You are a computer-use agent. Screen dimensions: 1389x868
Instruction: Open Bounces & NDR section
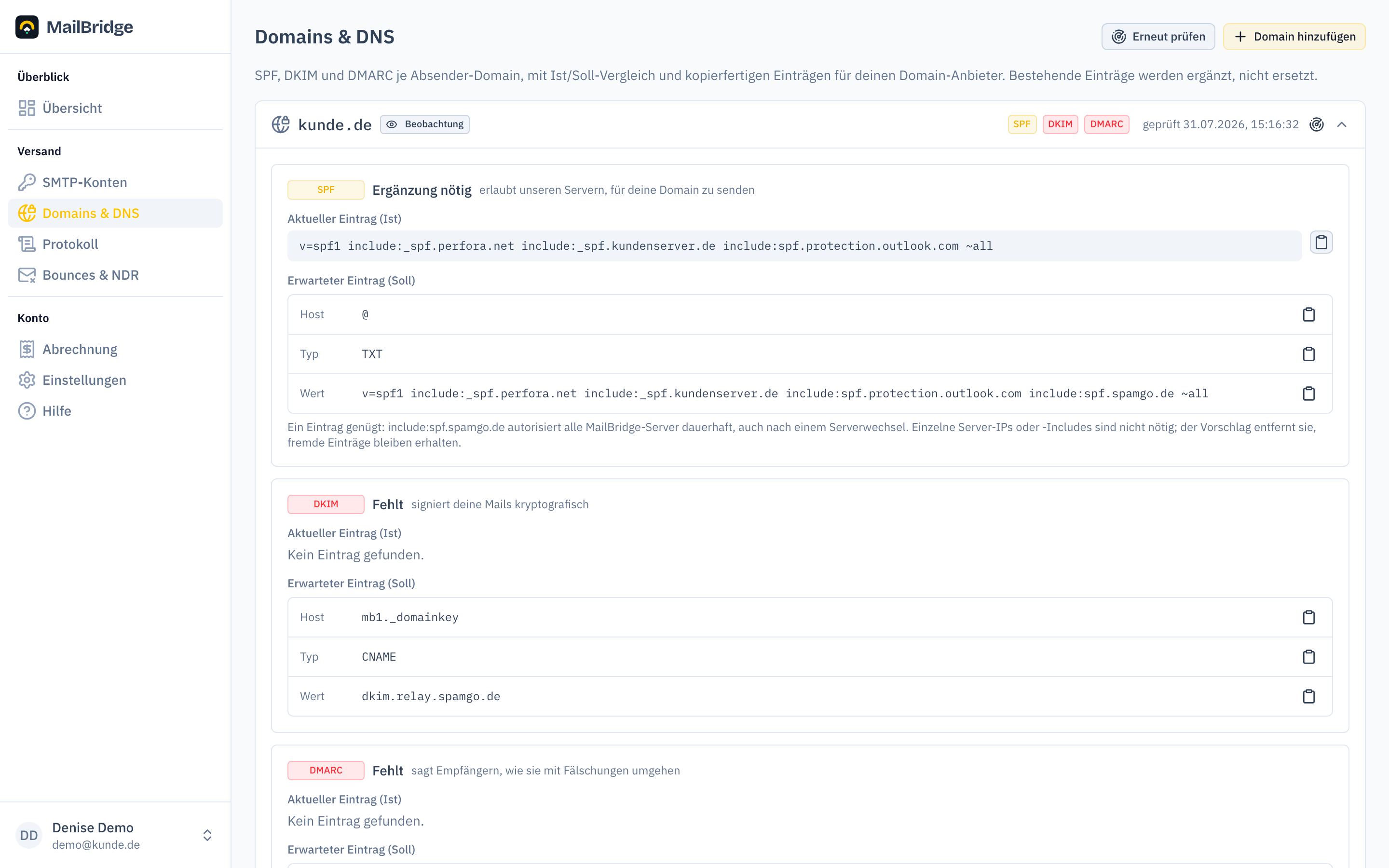point(115,275)
